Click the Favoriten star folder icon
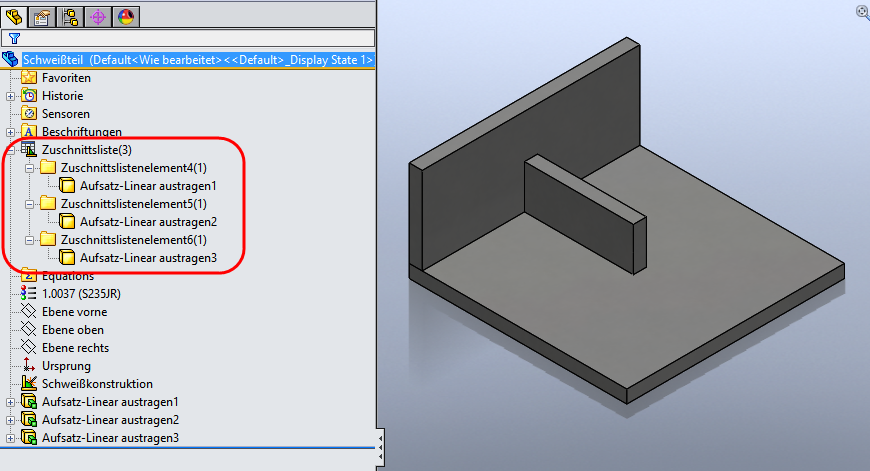The height and width of the screenshot is (471, 870). [29, 78]
